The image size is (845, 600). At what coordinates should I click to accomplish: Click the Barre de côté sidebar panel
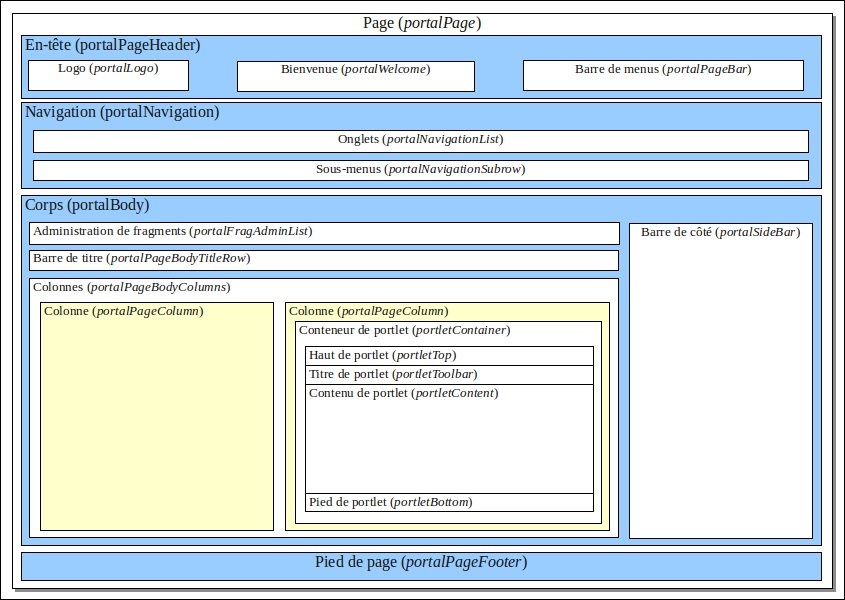coord(720,380)
